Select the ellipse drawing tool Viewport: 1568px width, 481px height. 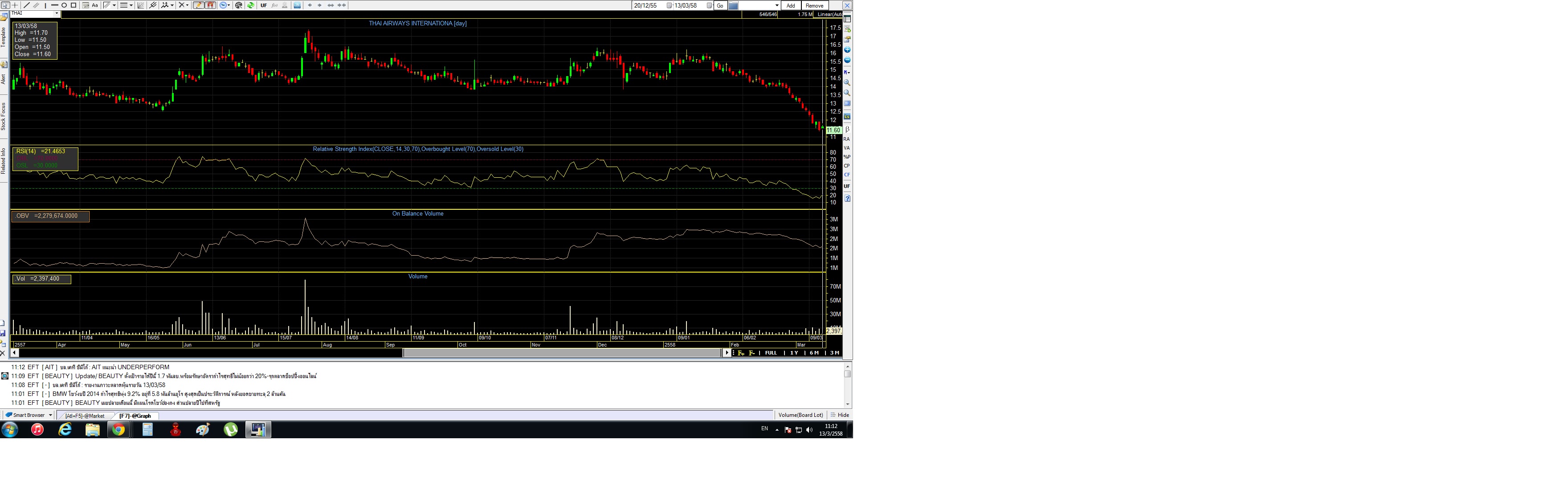click(x=64, y=5)
